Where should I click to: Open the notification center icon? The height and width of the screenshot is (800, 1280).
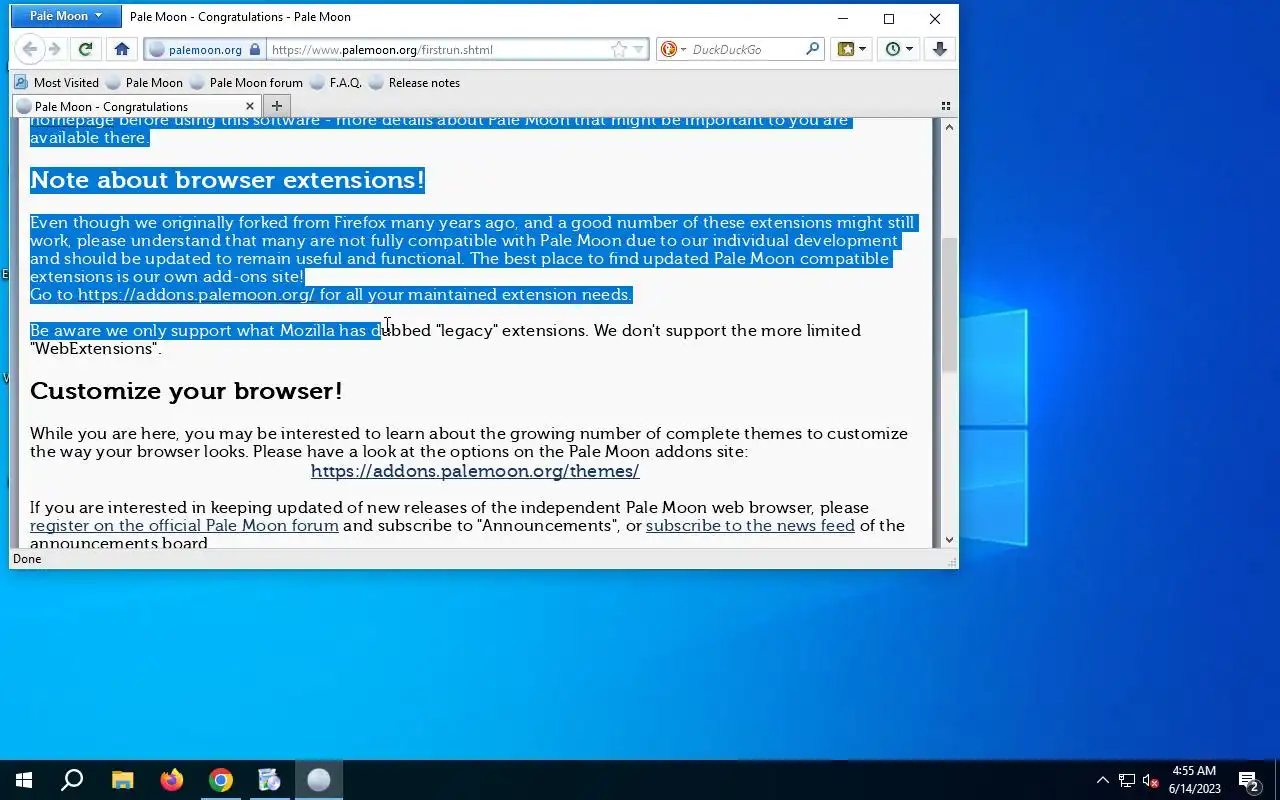[1249, 780]
